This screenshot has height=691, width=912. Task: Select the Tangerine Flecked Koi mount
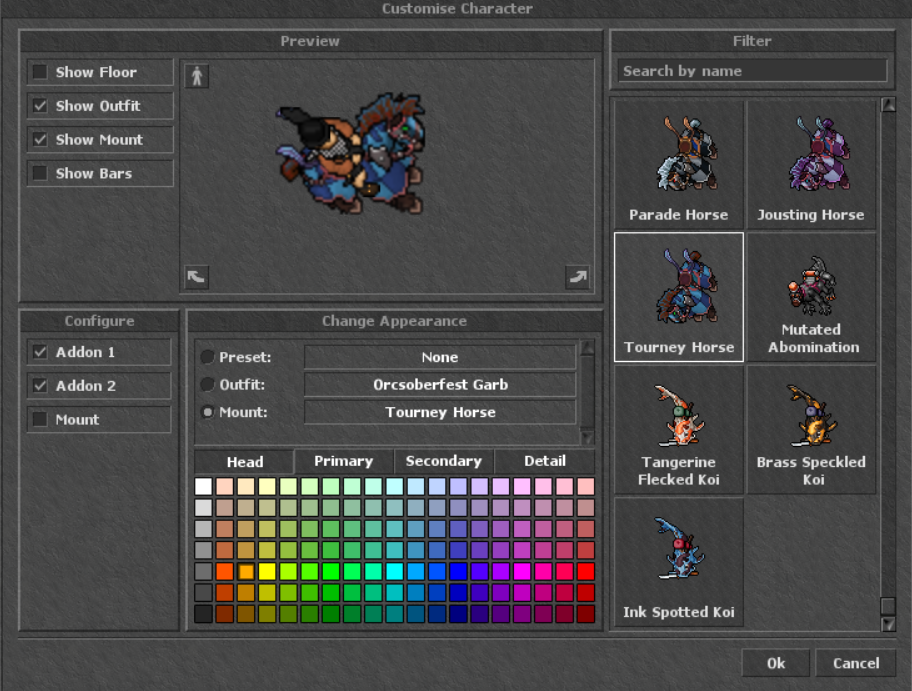(x=678, y=430)
